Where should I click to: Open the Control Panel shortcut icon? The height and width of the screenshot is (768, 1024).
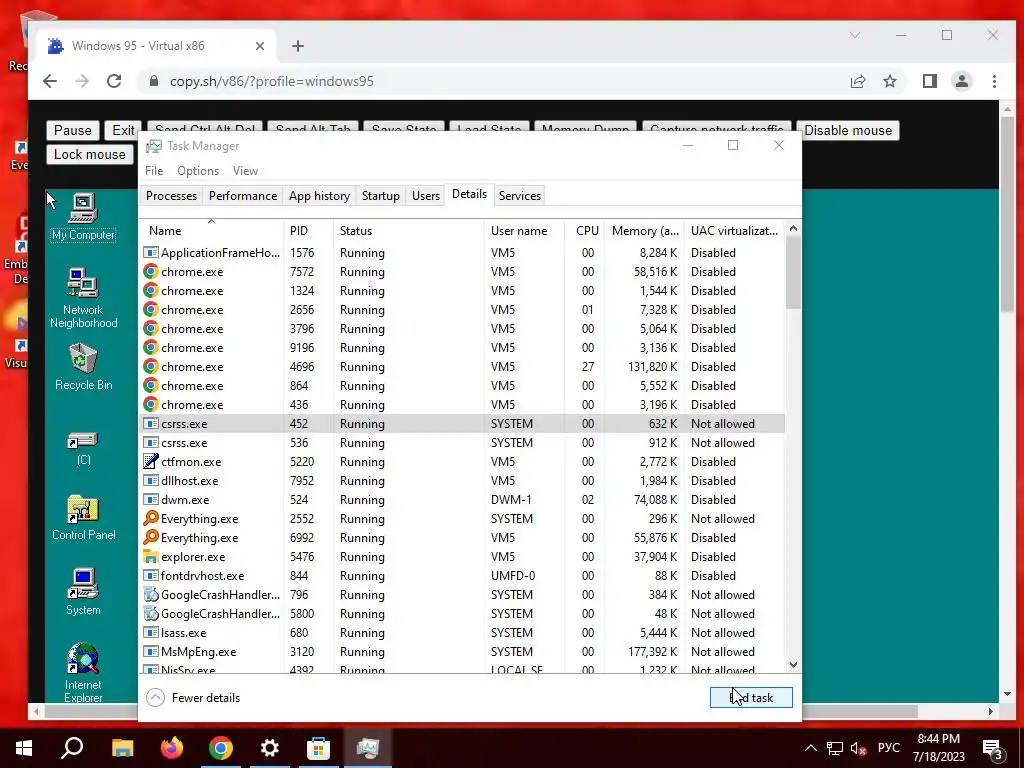click(x=83, y=518)
